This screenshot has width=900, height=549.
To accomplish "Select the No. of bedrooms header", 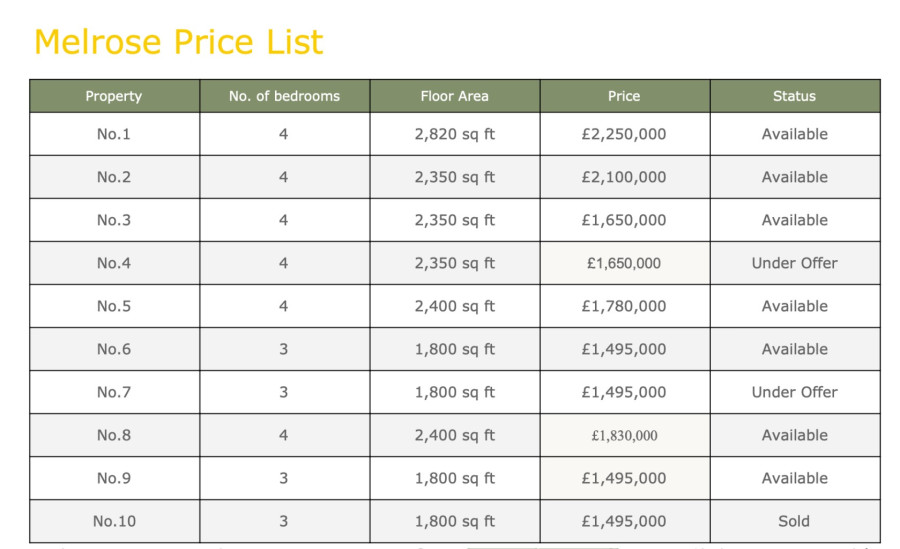I will coord(284,96).
